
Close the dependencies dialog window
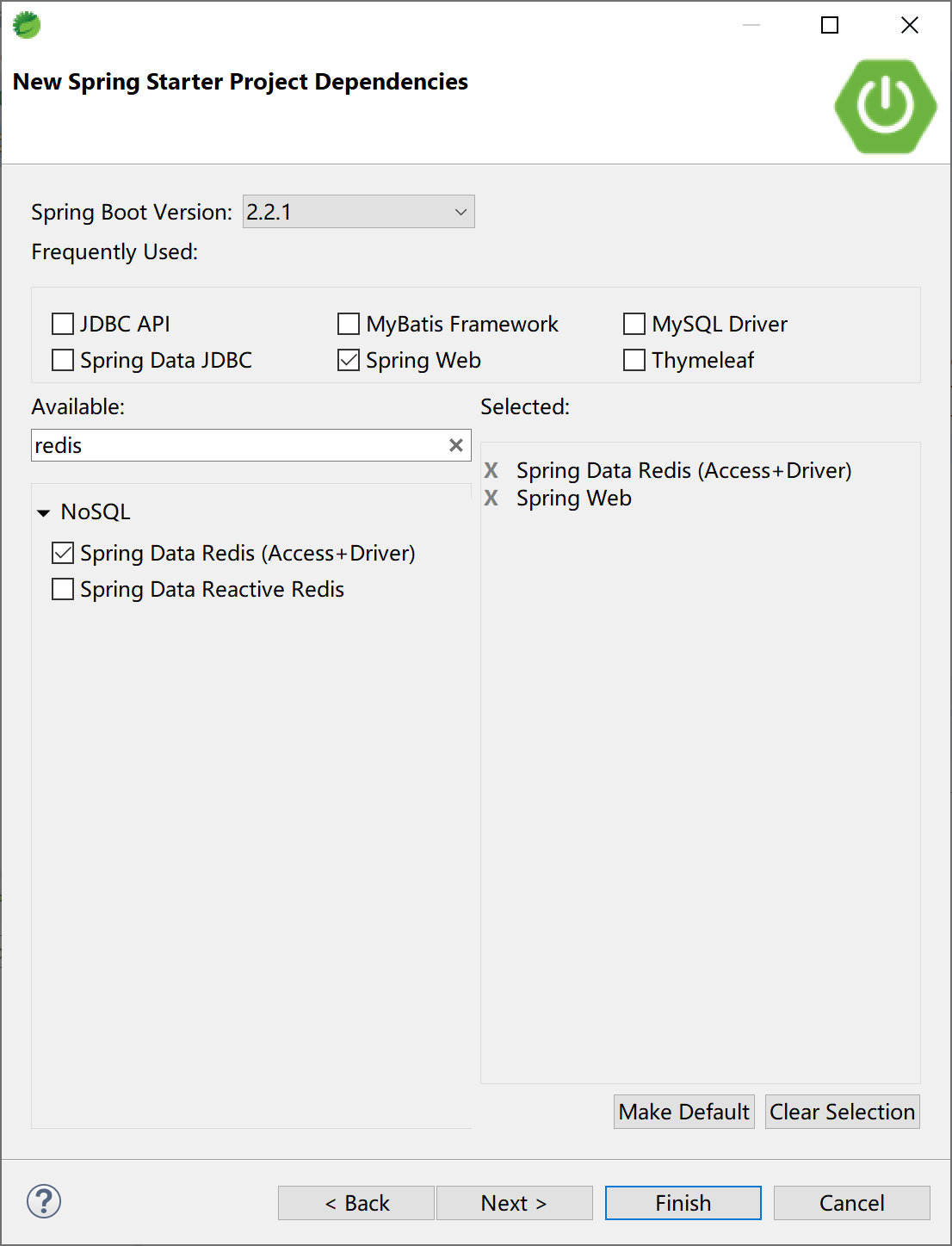point(910,25)
